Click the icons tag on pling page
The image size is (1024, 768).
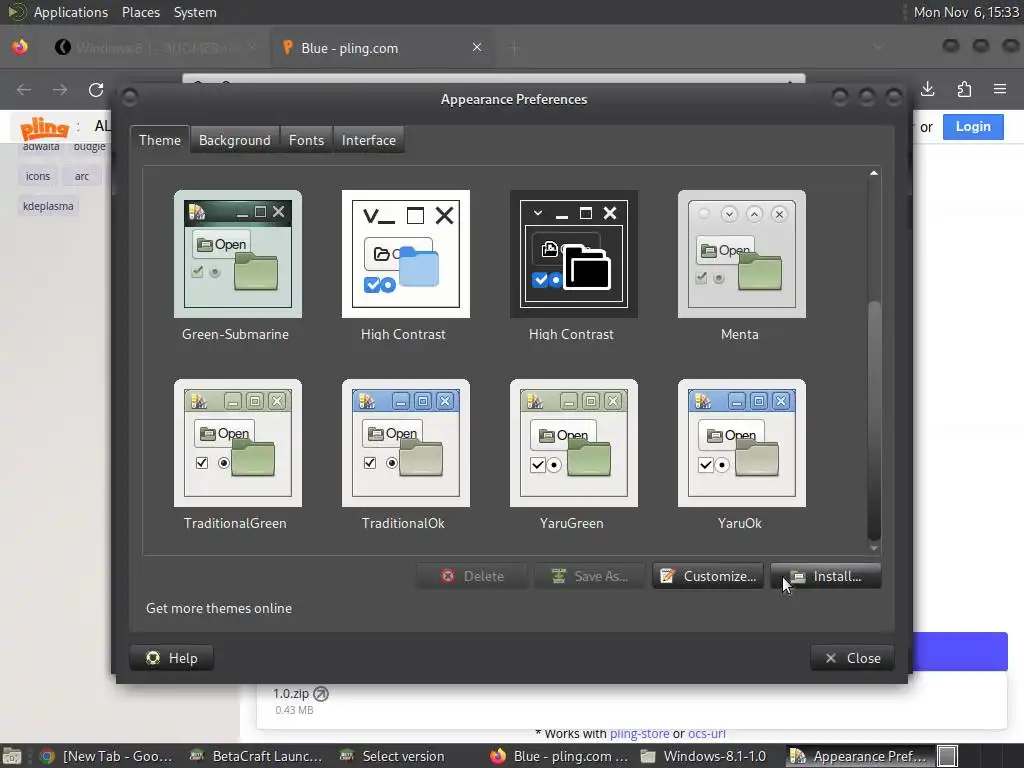coord(38,176)
